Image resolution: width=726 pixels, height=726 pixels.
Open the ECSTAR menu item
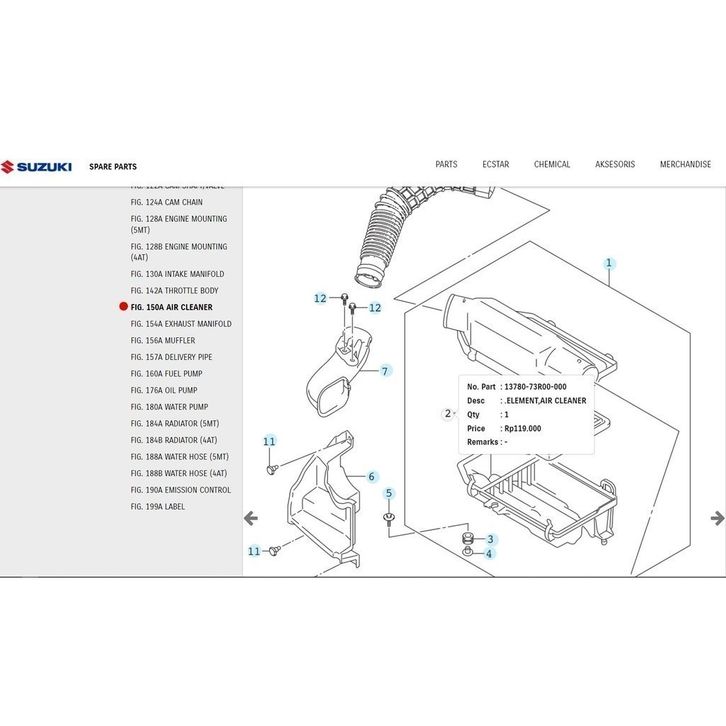pos(495,165)
